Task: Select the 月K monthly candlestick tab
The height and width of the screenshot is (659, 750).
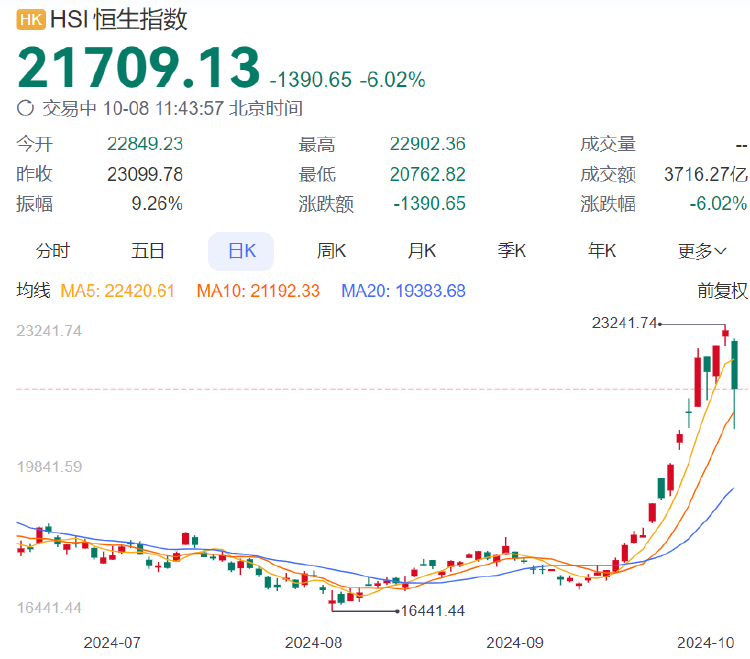Action: coord(421,251)
